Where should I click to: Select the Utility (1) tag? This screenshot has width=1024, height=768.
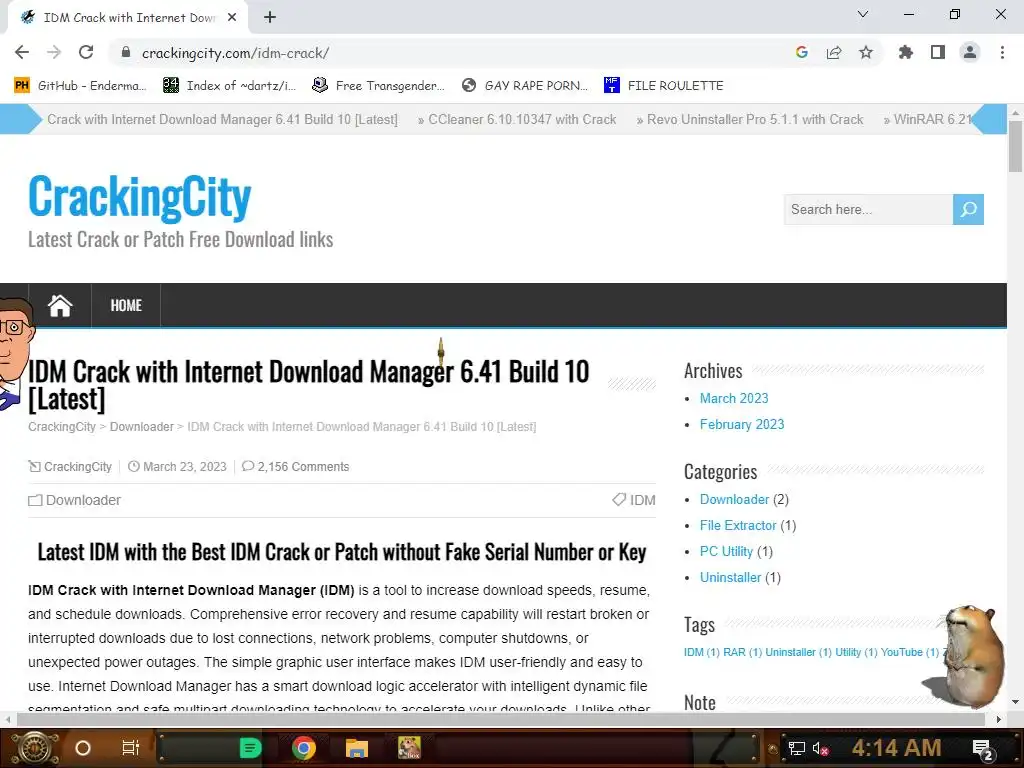point(856,652)
